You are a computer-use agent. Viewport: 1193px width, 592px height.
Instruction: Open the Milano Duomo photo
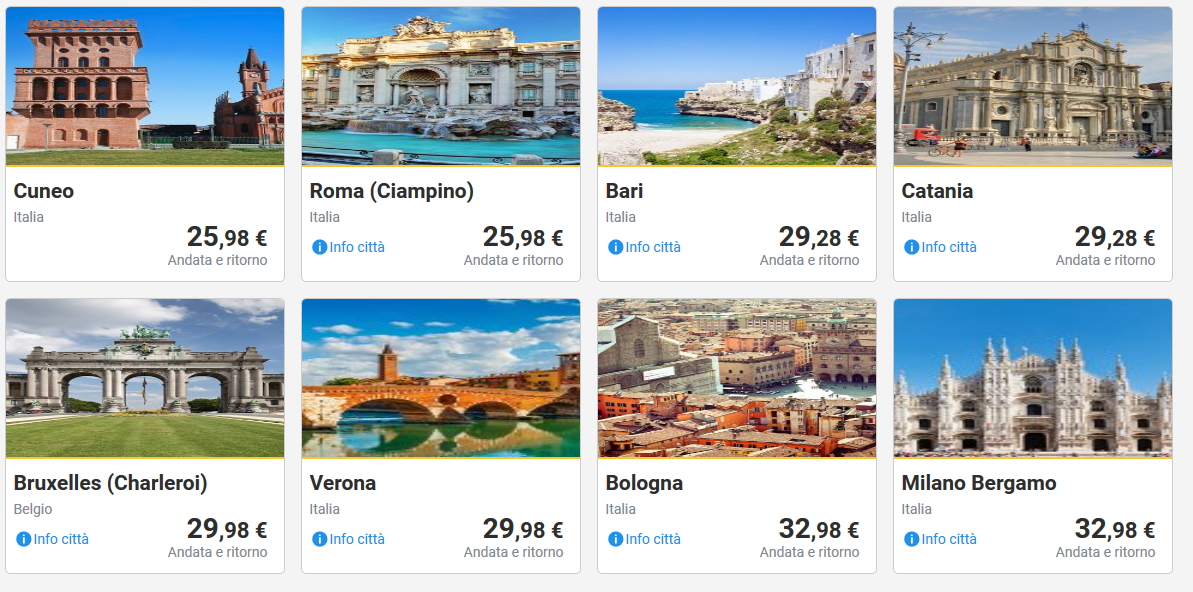[1033, 378]
